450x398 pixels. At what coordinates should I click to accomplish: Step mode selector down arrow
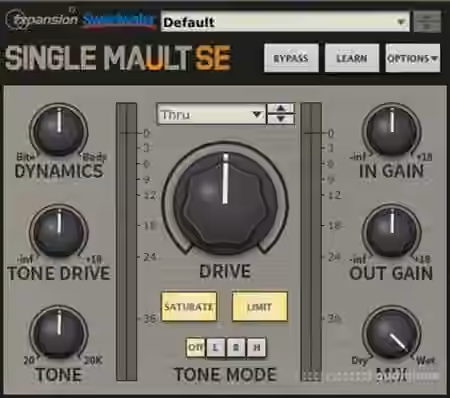tap(281, 119)
